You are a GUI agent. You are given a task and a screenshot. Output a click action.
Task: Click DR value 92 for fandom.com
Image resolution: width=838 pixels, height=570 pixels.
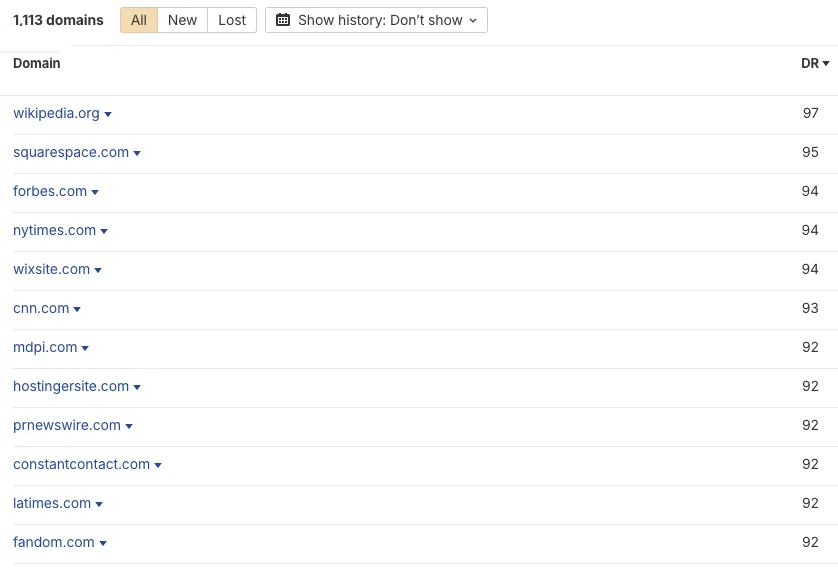tap(810, 542)
